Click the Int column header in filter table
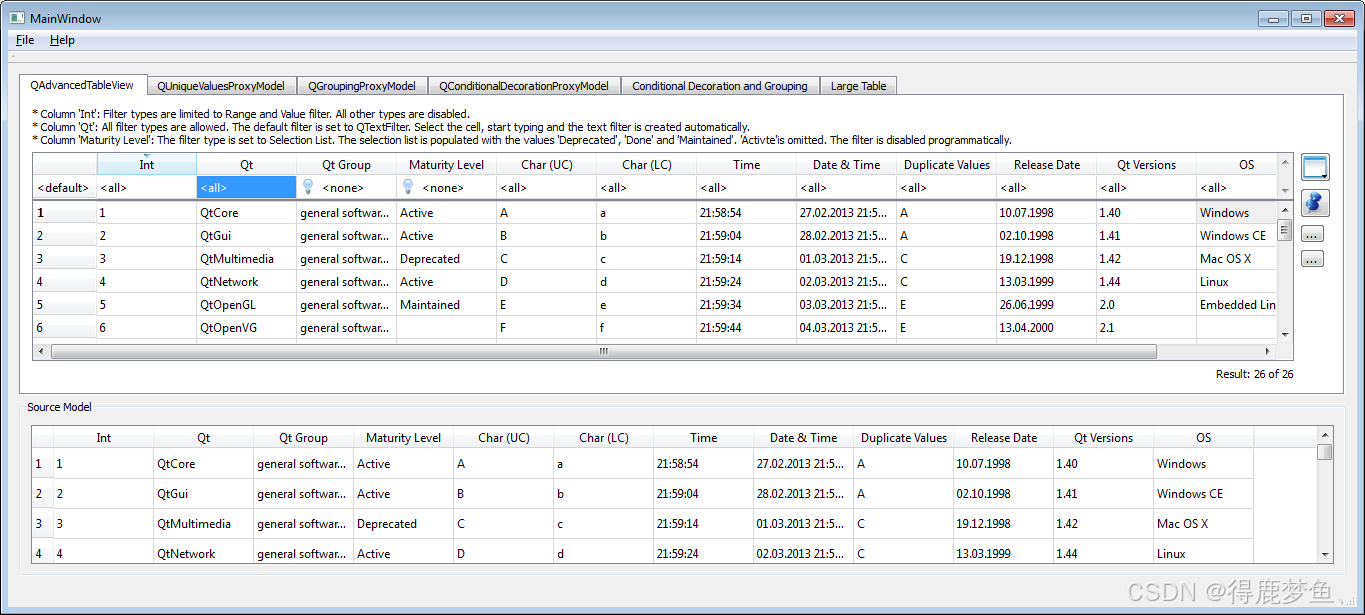The width and height of the screenshot is (1365, 615). [x=146, y=165]
